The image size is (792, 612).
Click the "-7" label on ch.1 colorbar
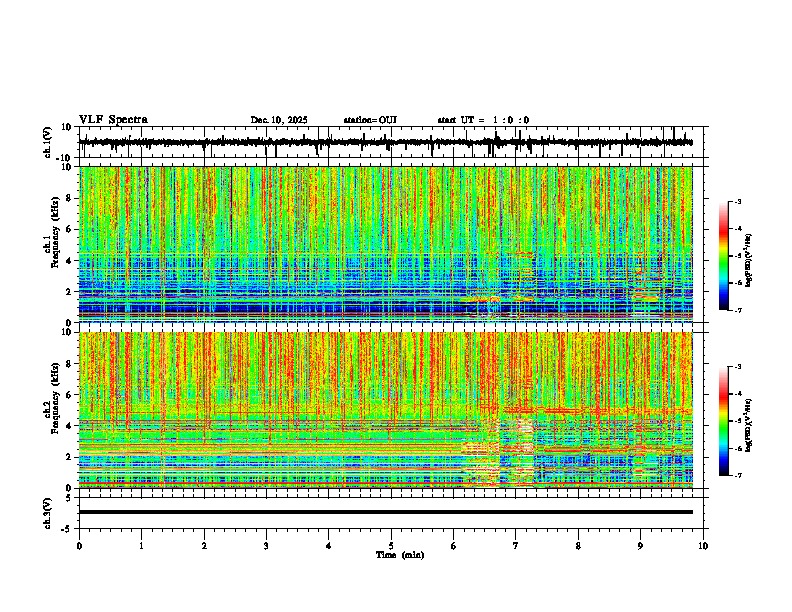pos(738,311)
